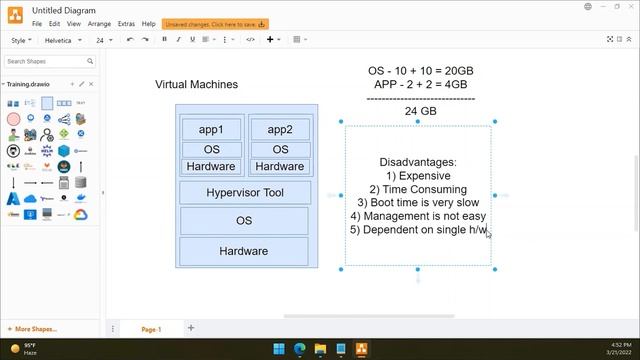This screenshot has height=360, width=640.
Task: Open the Helvetica font family dropdown
Action: 63,40
